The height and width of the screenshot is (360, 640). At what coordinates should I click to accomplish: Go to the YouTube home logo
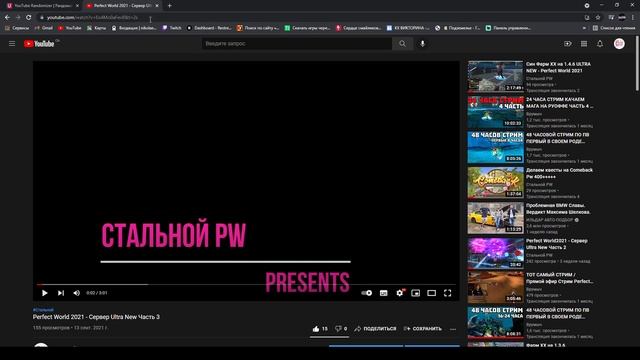[x=39, y=44]
